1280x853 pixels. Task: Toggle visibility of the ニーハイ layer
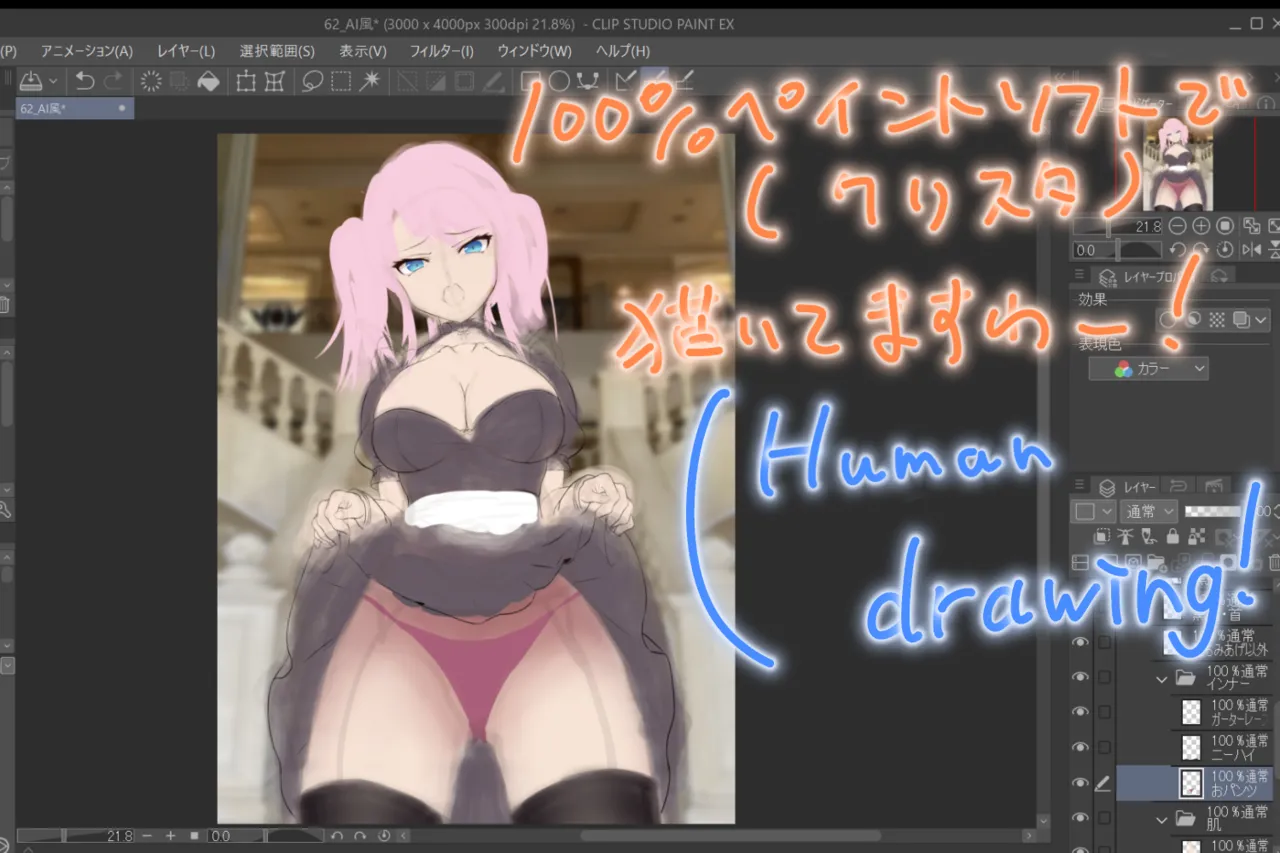1080,748
